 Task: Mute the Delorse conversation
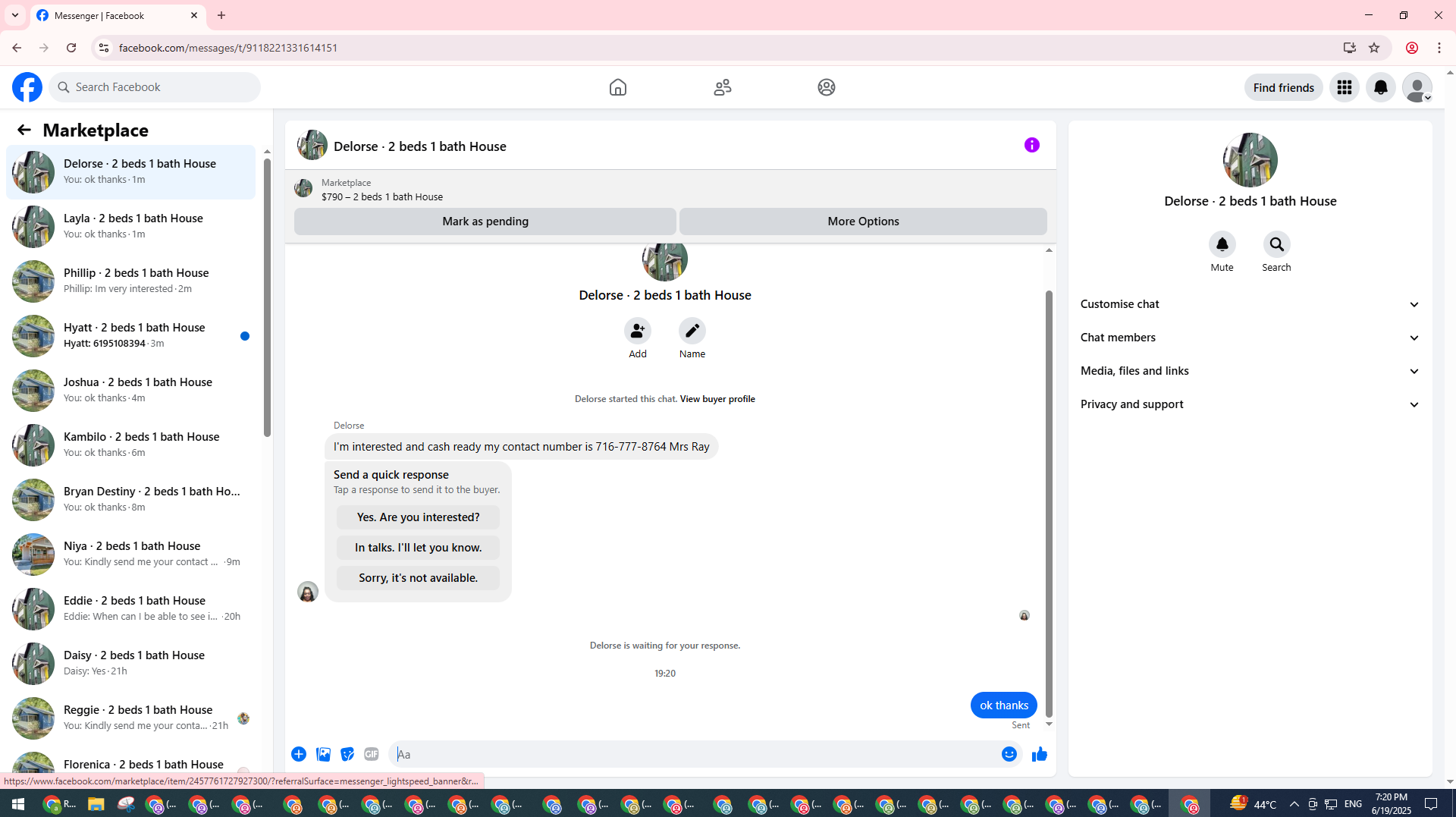pos(1222,244)
